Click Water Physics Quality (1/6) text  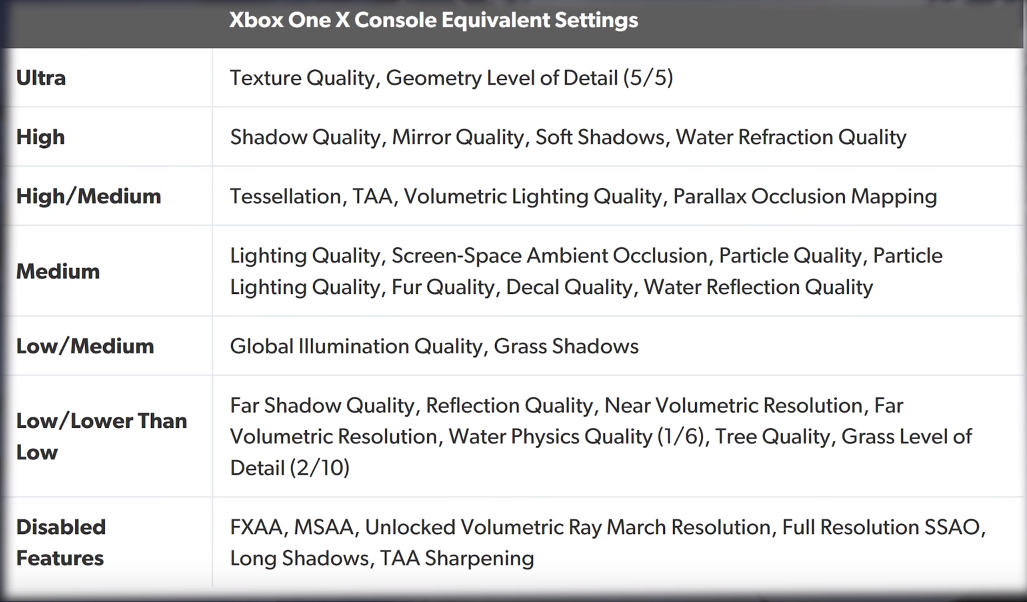coord(576,436)
